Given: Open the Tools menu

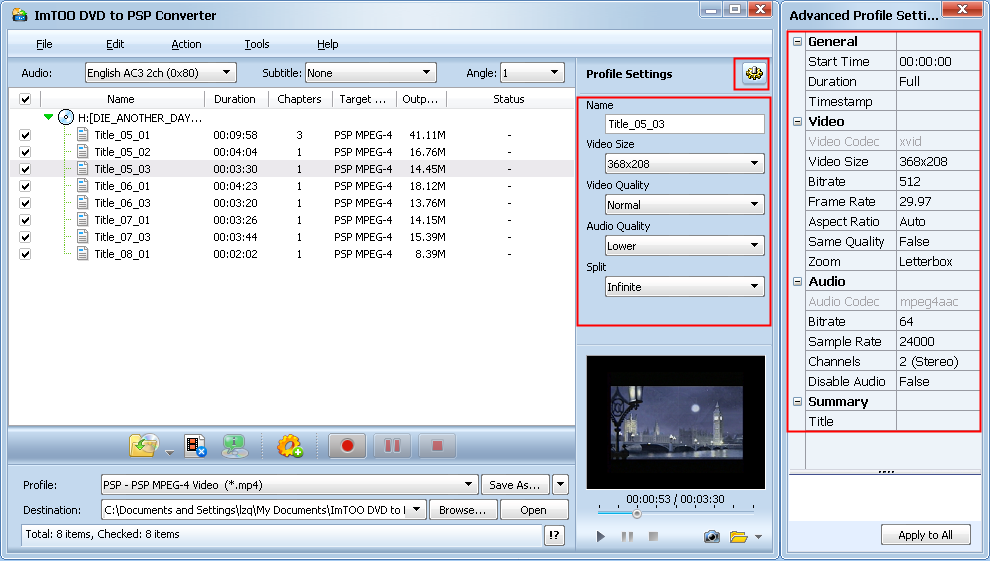Looking at the screenshot, I should click(257, 44).
